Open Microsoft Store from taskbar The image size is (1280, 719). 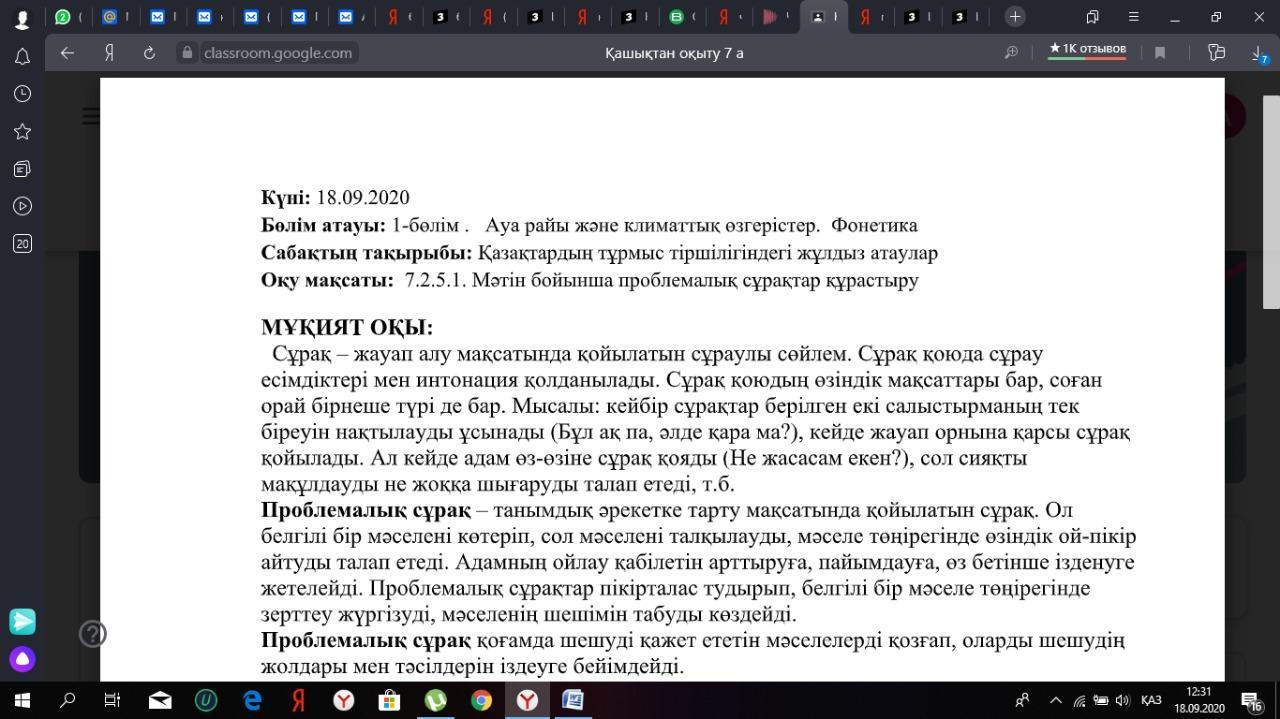(389, 700)
